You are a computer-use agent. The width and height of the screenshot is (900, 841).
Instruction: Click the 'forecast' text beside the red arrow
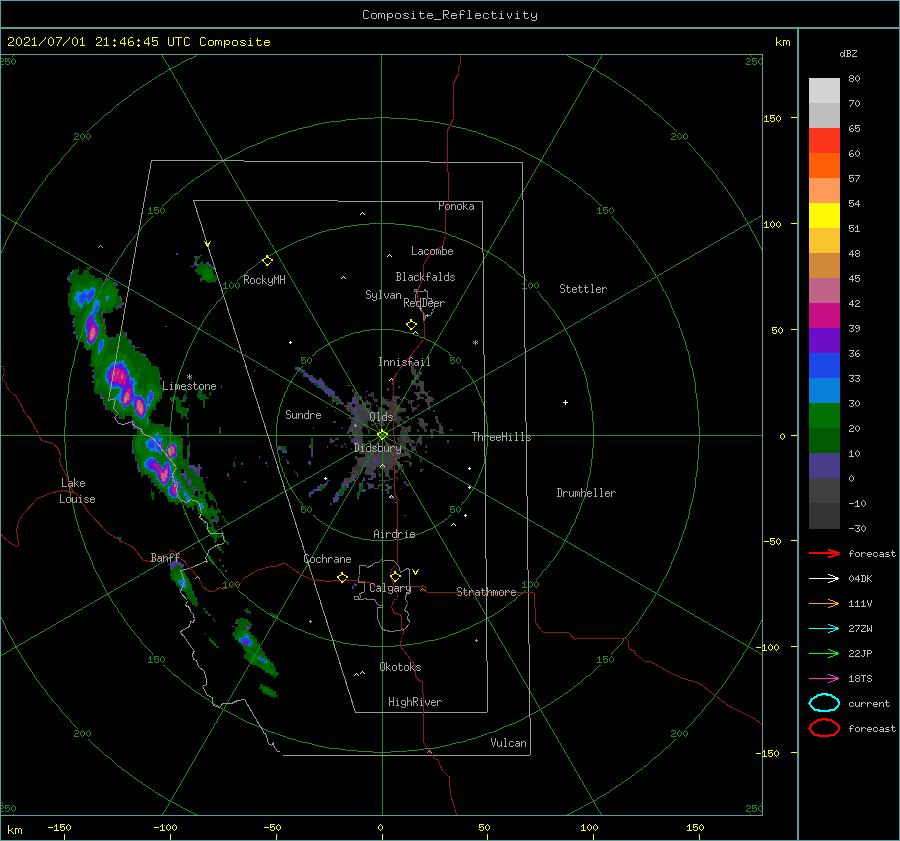(x=872, y=553)
